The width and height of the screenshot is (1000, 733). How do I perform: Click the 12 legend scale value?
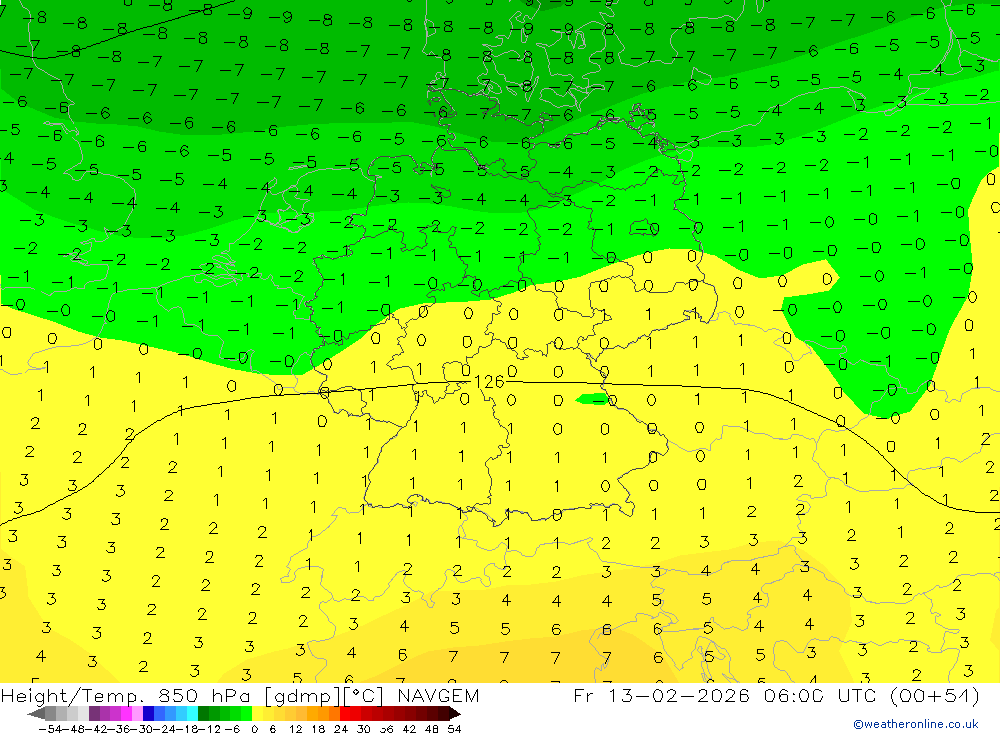(295, 729)
